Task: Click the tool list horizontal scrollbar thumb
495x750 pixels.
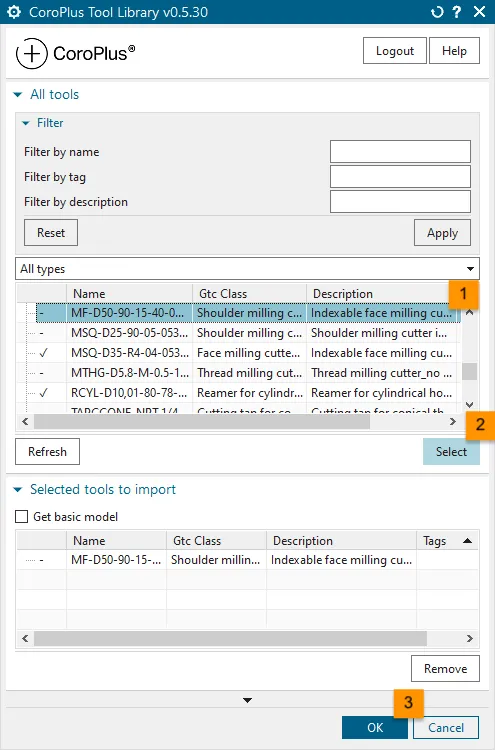Action: click(202, 421)
